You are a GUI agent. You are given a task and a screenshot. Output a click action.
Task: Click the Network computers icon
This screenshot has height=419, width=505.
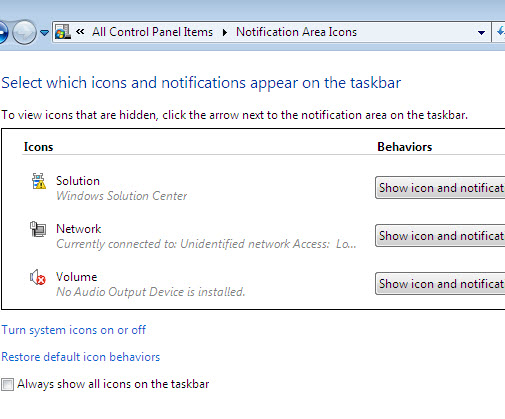(x=38, y=229)
